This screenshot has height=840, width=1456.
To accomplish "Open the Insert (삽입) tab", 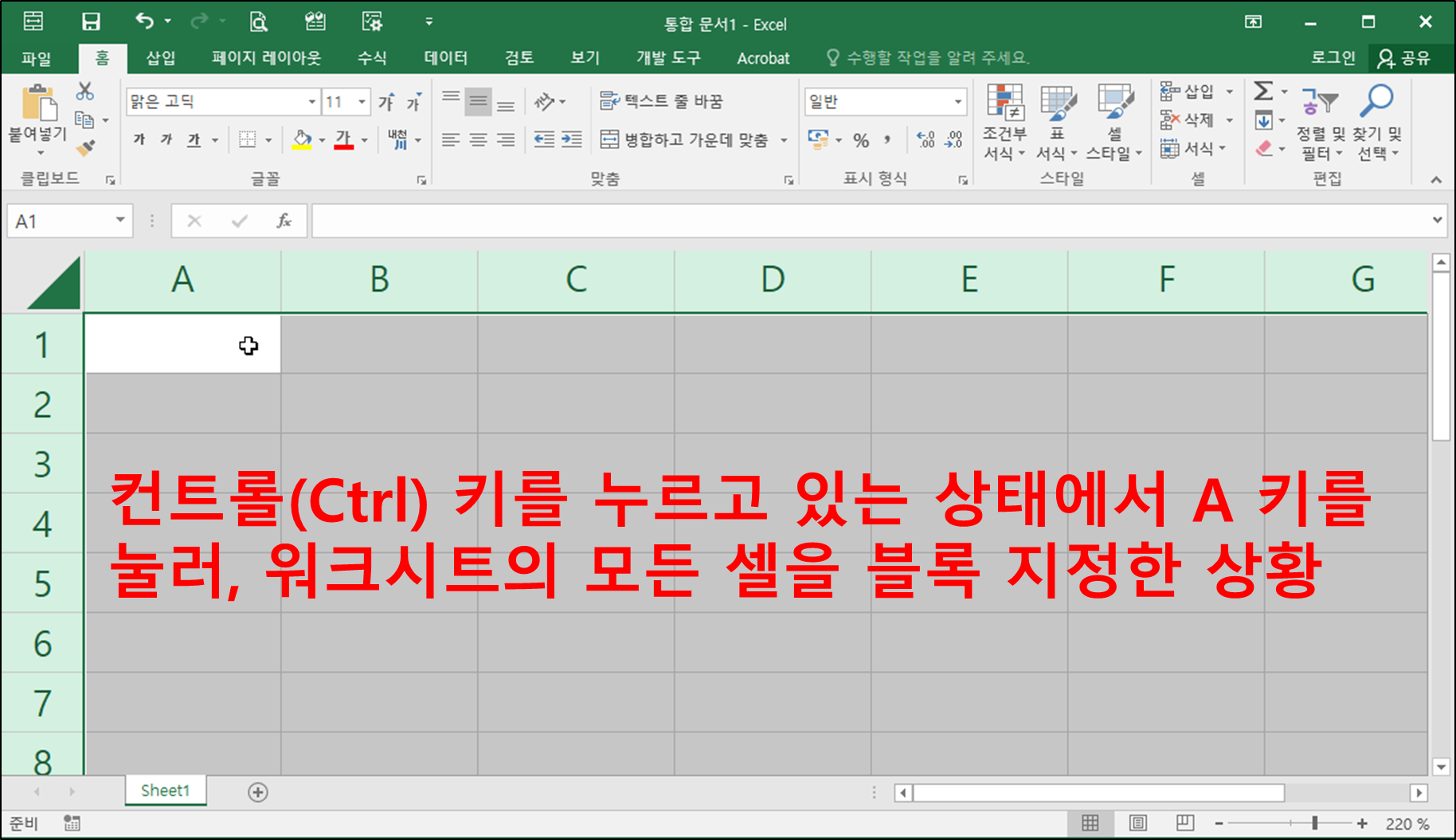I will tap(161, 58).
